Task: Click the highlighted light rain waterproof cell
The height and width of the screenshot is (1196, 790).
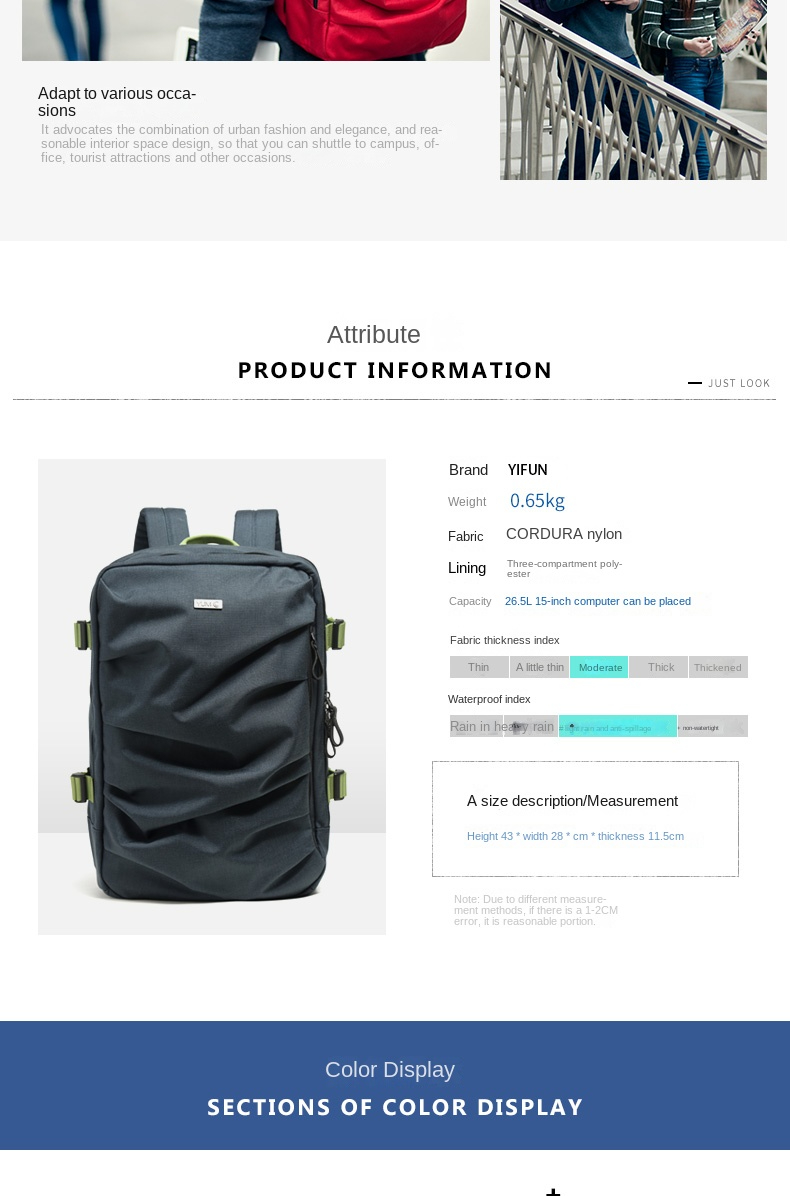Action: [618, 726]
